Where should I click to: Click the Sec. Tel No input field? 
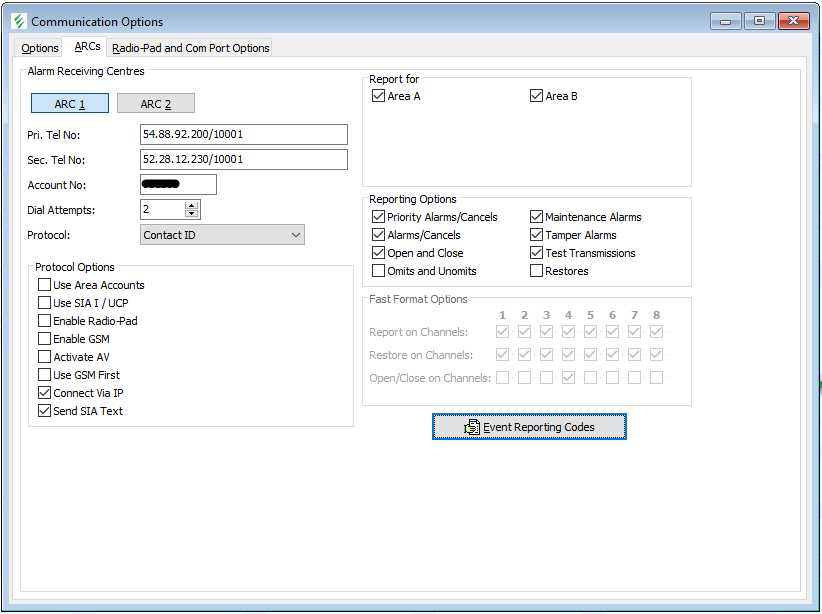click(243, 160)
